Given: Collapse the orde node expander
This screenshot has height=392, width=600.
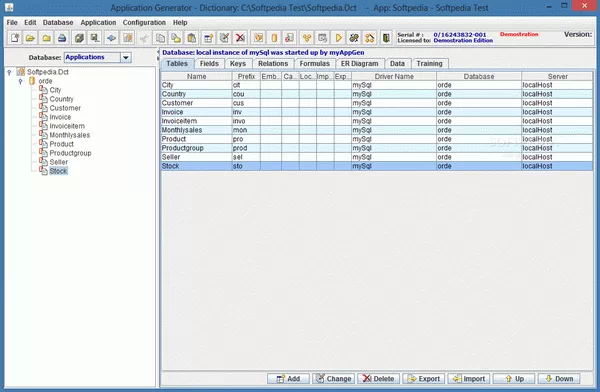Looking at the screenshot, I should coord(21,81).
